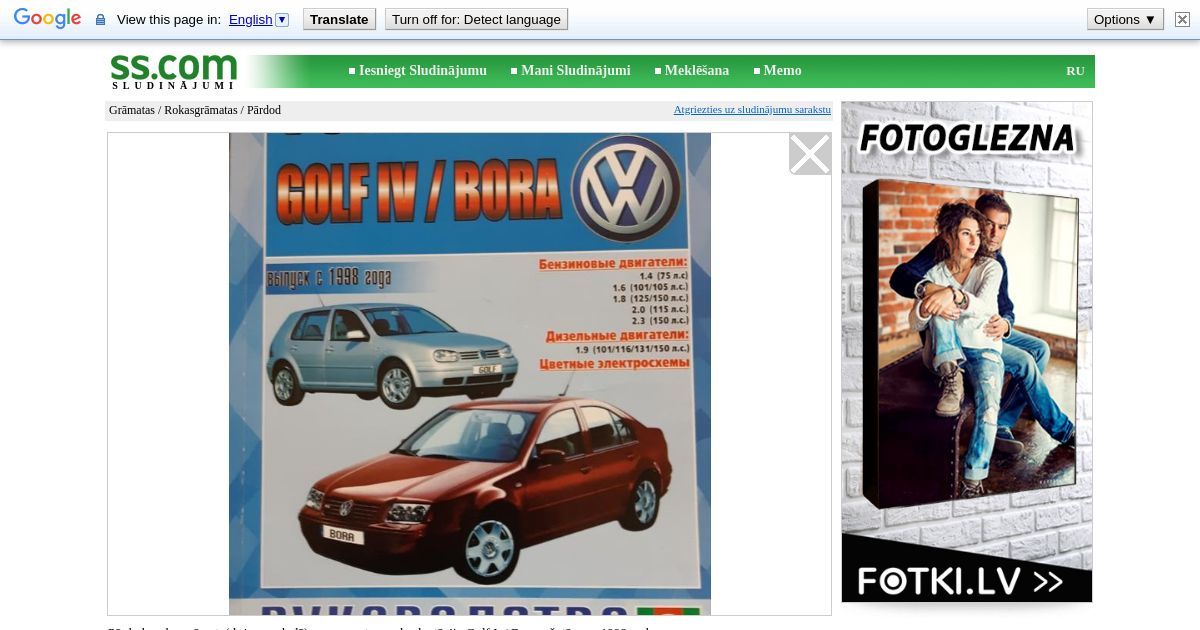Turn off translation for Detect language
The height and width of the screenshot is (630, 1200).
[x=476, y=20]
